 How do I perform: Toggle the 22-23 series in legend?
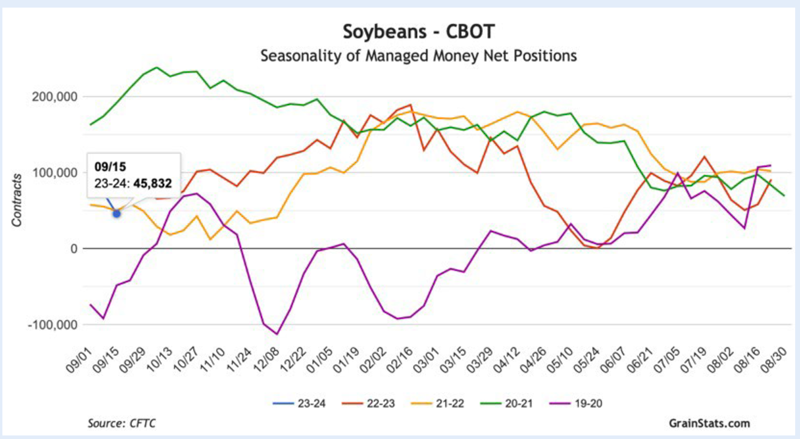tap(368, 403)
